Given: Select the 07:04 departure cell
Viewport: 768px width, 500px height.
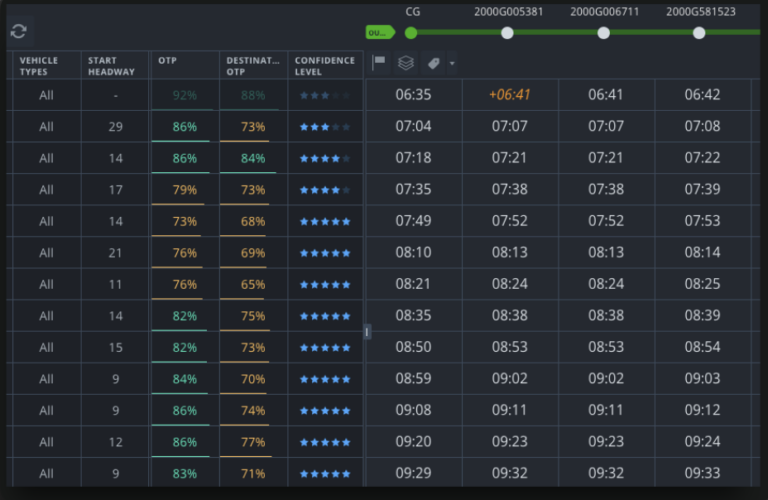Looking at the screenshot, I should [x=413, y=126].
